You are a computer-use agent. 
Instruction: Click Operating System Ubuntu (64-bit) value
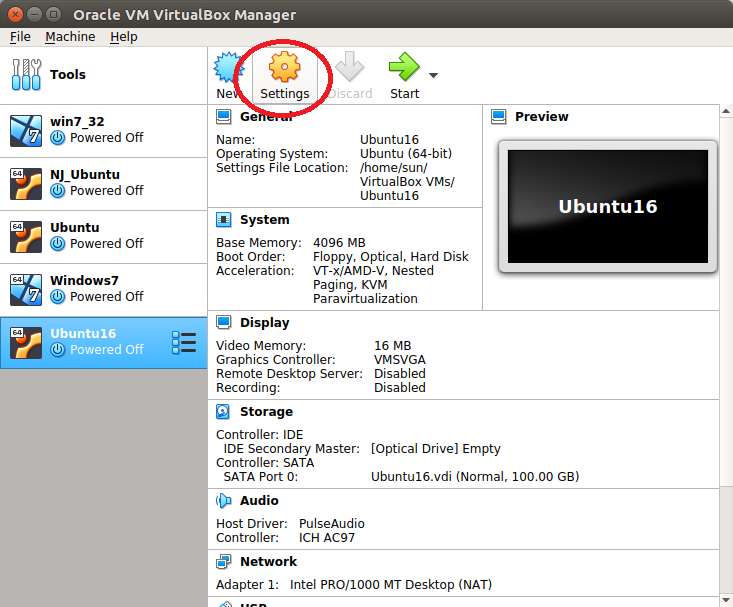[406, 153]
